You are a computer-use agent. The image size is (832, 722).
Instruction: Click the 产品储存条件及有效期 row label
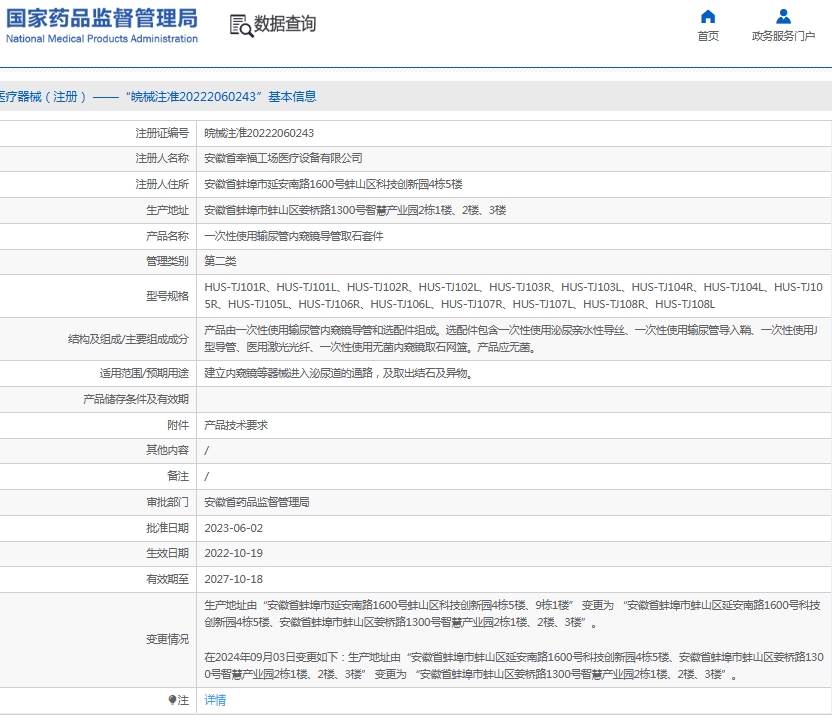click(x=136, y=399)
